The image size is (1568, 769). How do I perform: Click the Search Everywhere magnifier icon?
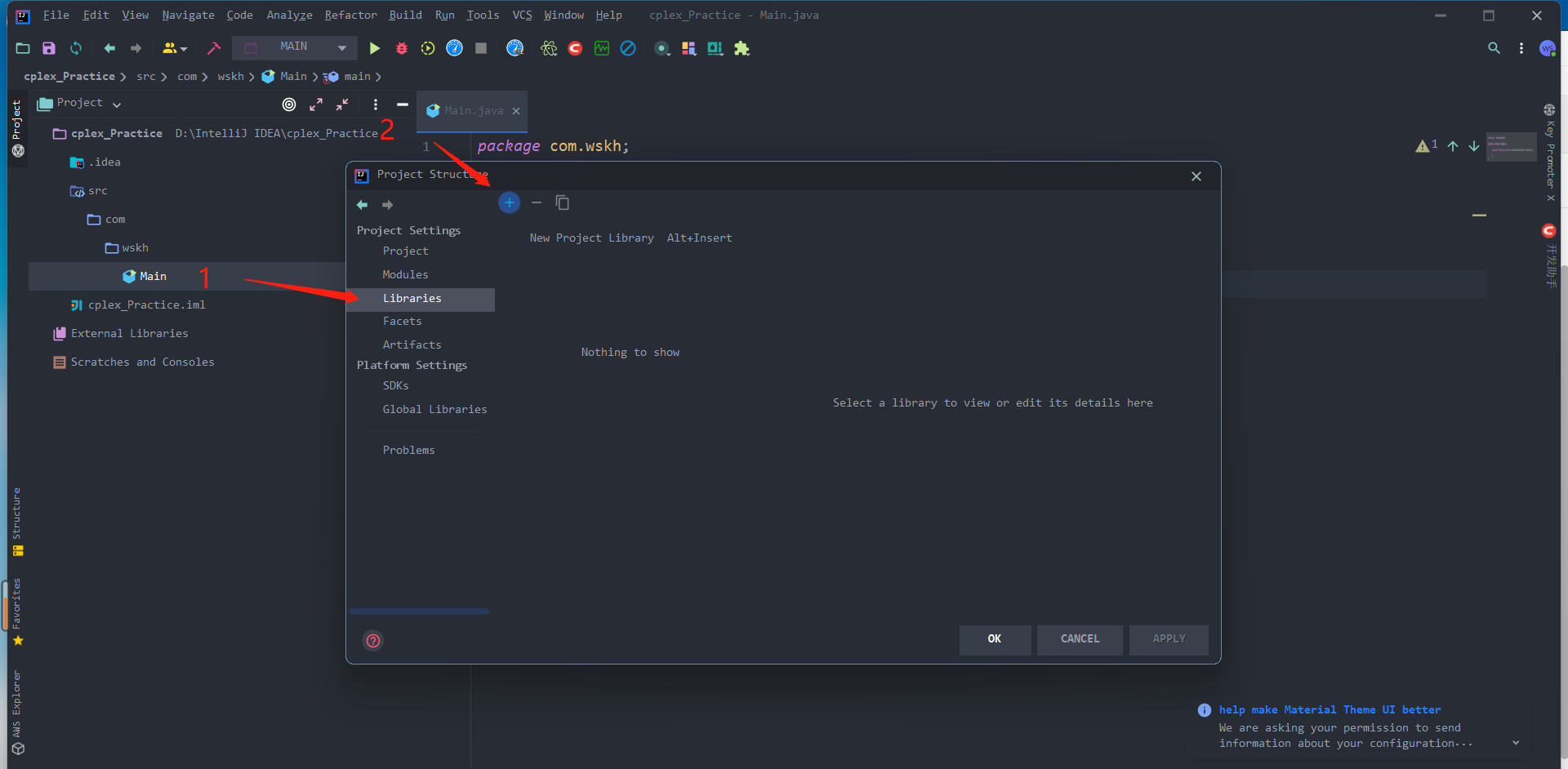click(1494, 48)
